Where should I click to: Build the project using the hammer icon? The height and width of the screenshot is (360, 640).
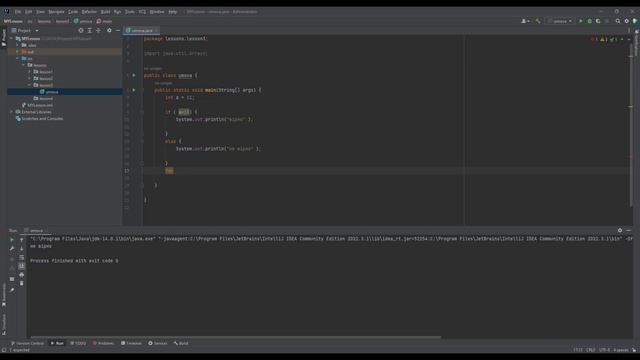point(538,21)
